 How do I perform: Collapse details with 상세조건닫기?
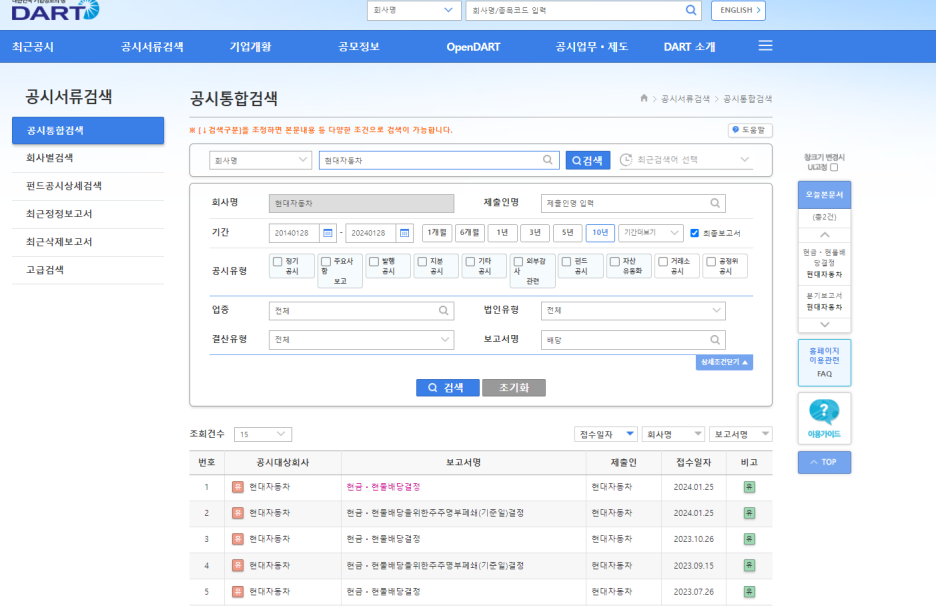pyautogui.click(x=724, y=362)
